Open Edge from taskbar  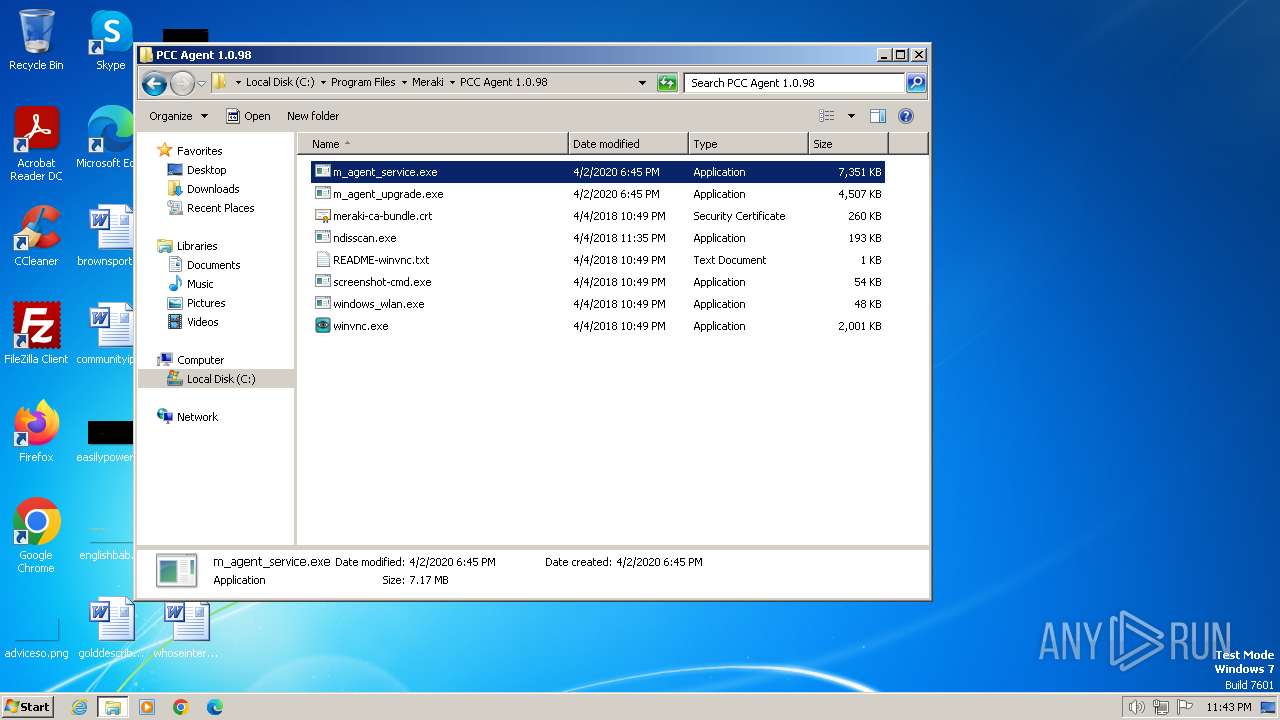click(x=214, y=707)
